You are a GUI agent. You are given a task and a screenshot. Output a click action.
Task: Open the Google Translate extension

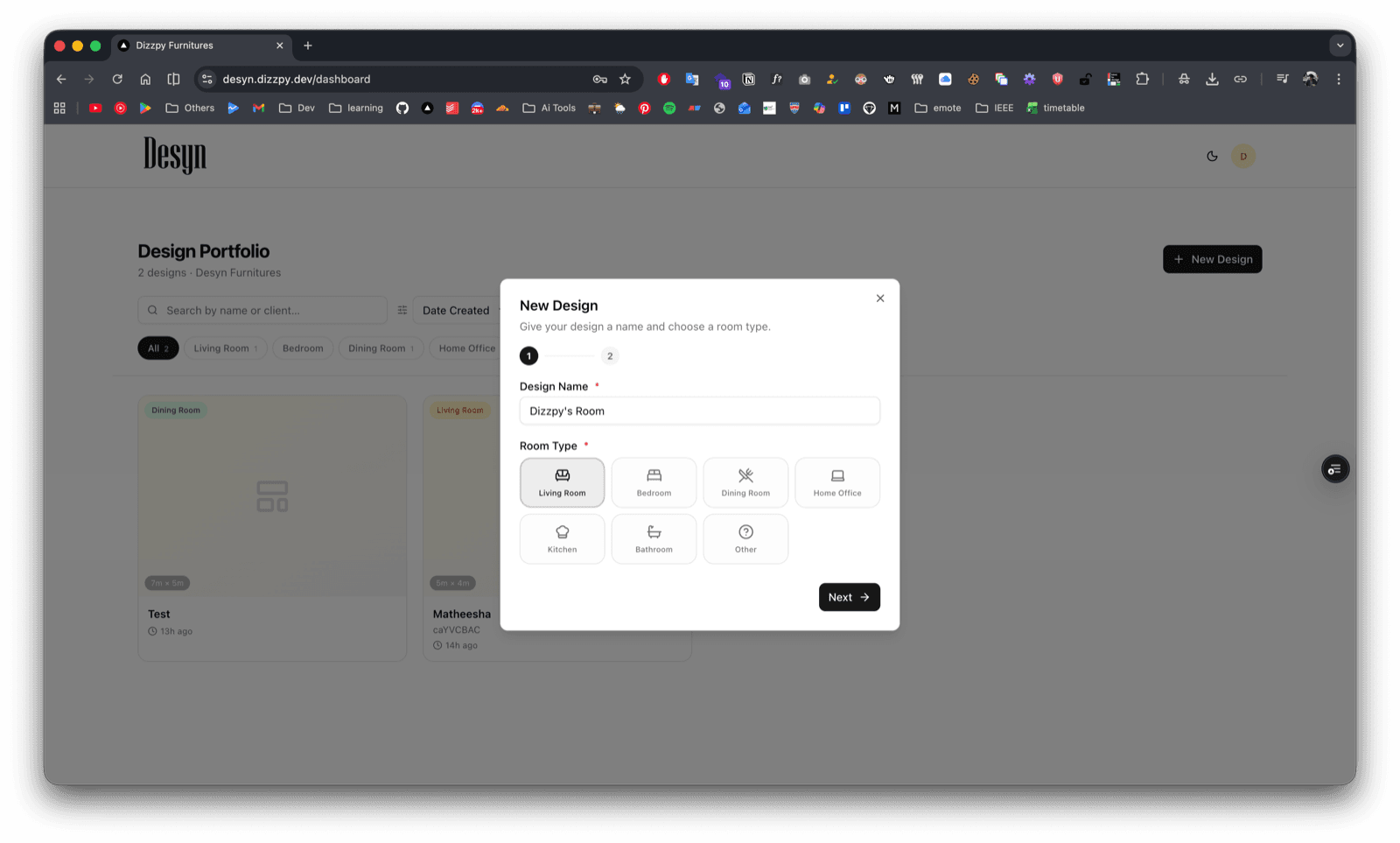[x=692, y=79]
